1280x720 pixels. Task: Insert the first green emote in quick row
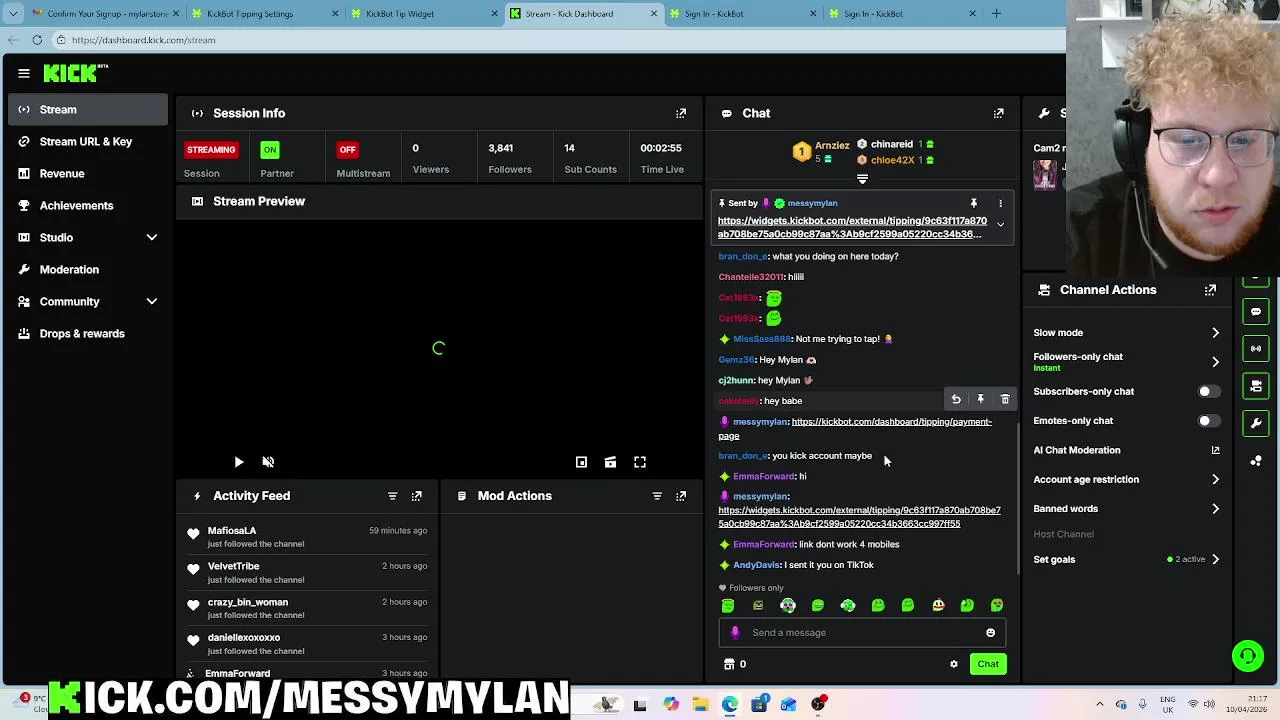click(728, 606)
